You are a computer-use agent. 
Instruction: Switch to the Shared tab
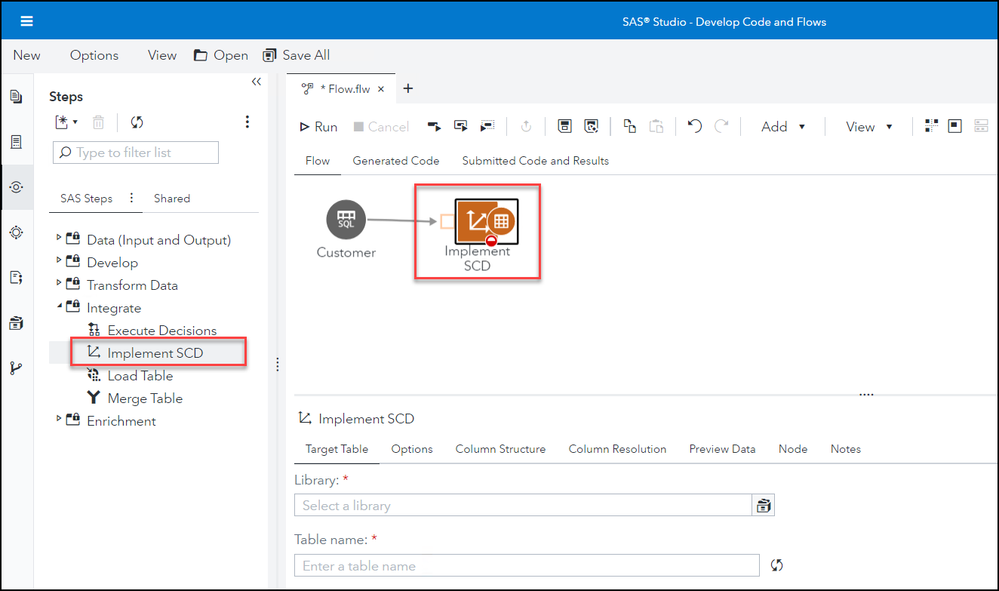pyautogui.click(x=172, y=199)
